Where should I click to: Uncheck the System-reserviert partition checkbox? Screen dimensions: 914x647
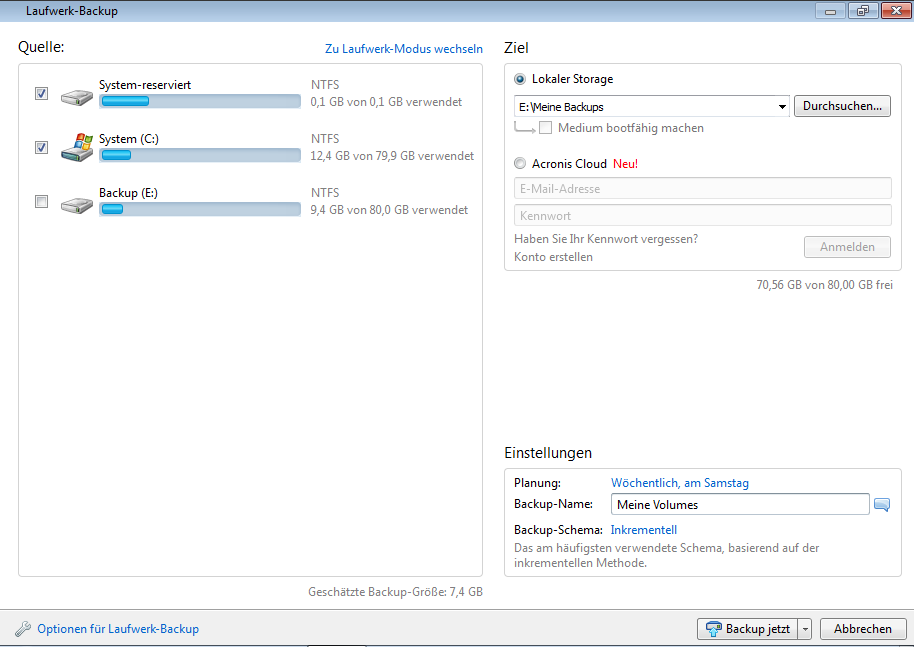[41, 94]
